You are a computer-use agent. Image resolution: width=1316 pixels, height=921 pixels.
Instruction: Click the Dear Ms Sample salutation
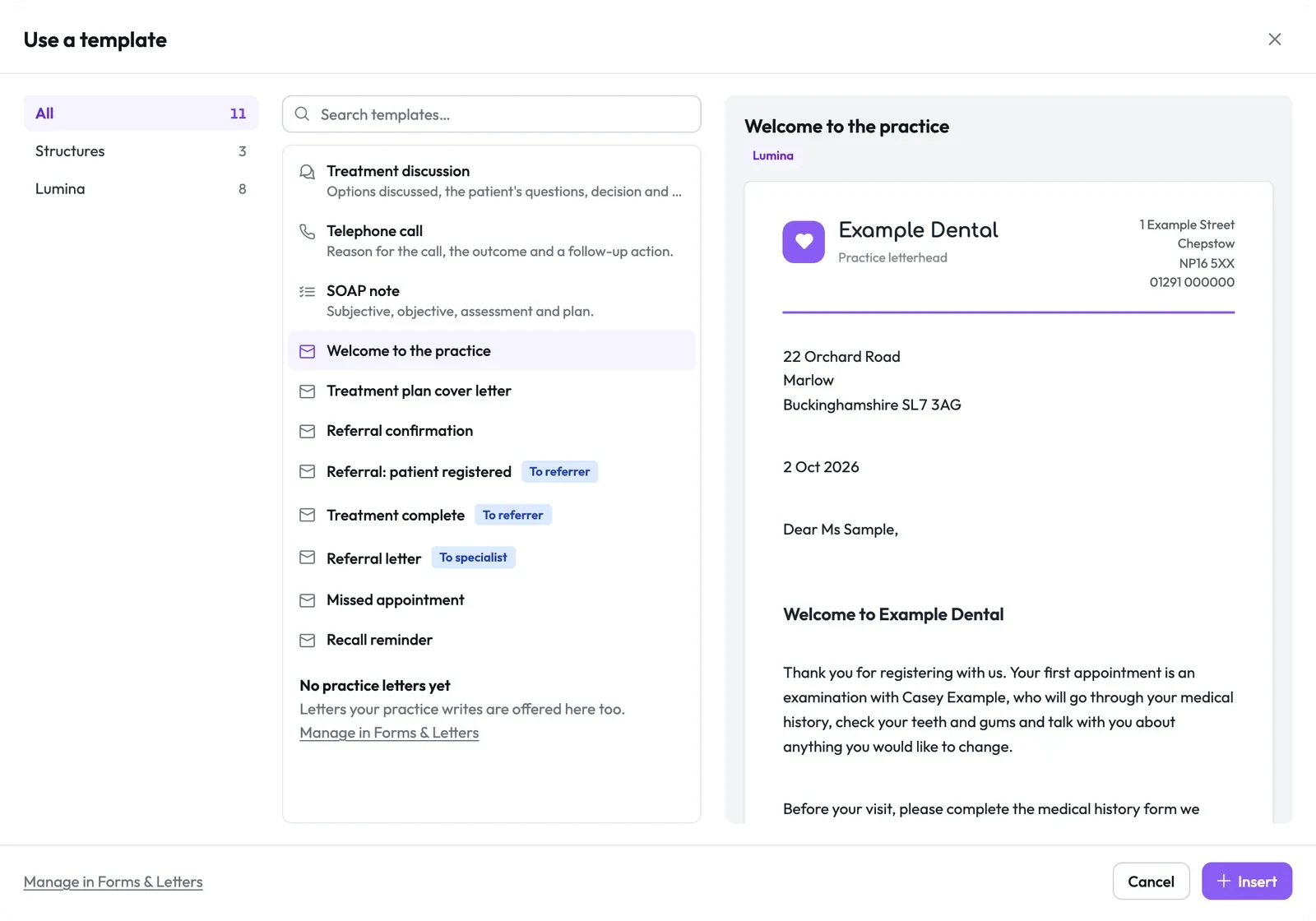[x=841, y=530]
